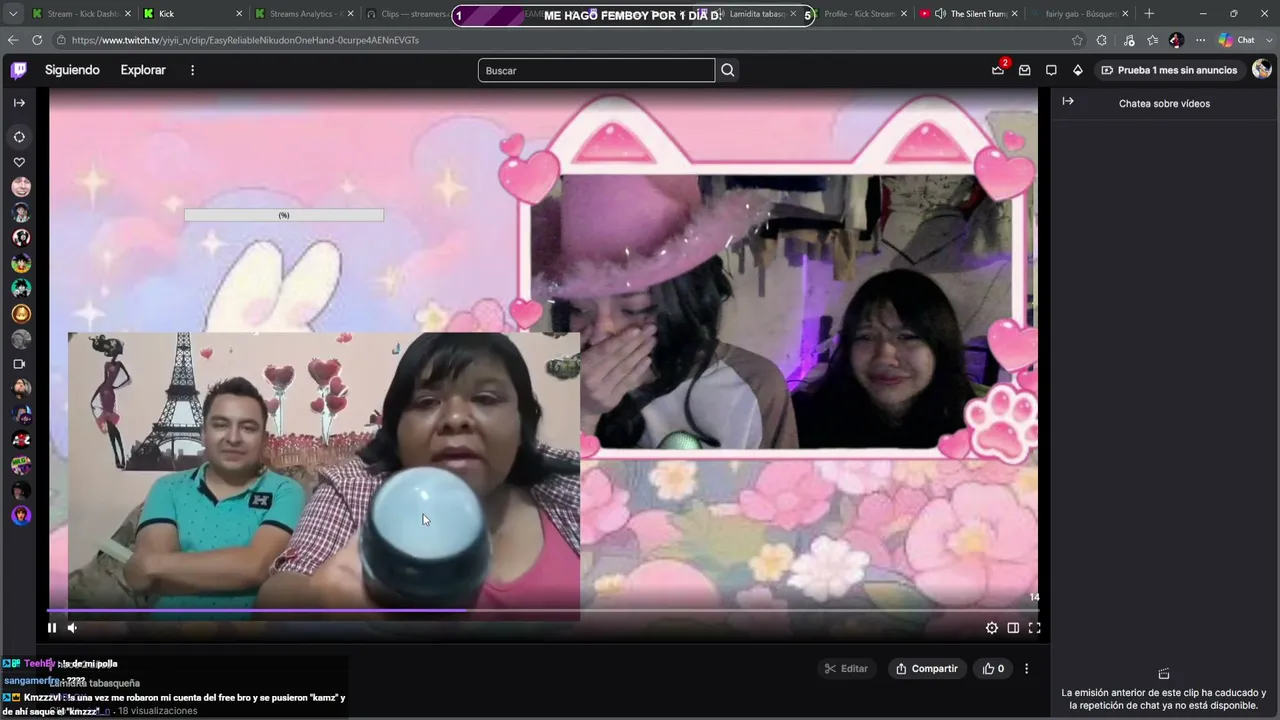Open the Explorar page
This screenshot has height=720, width=1280.
[x=143, y=70]
